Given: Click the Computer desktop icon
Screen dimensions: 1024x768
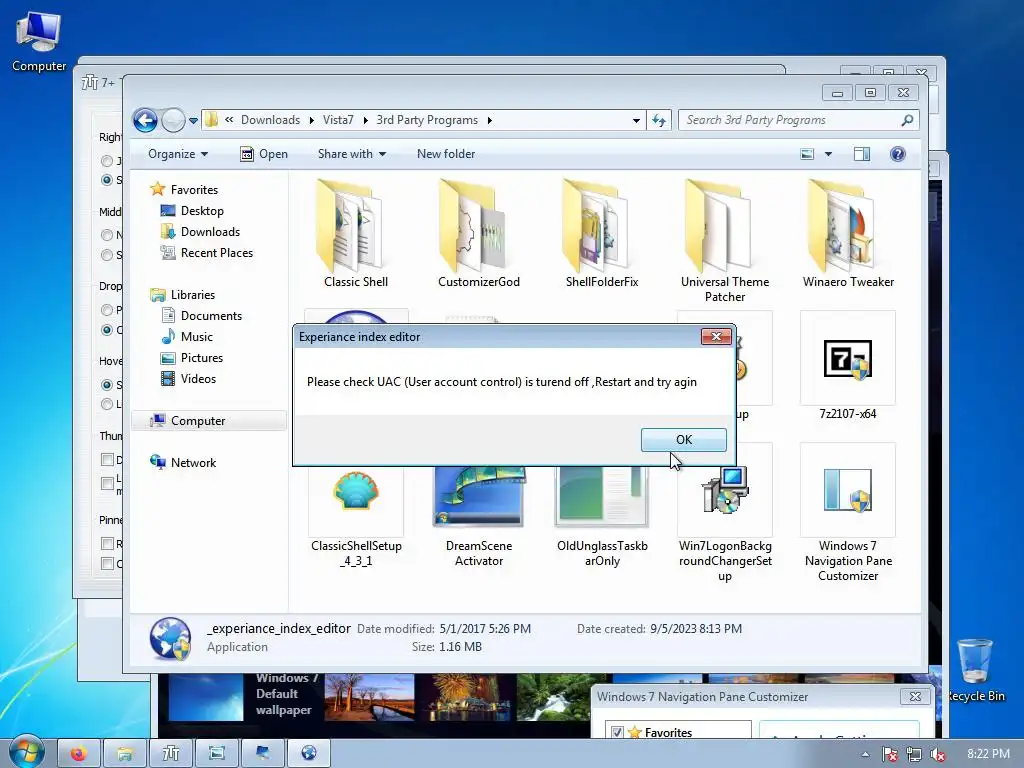Looking at the screenshot, I should pyautogui.click(x=39, y=42).
